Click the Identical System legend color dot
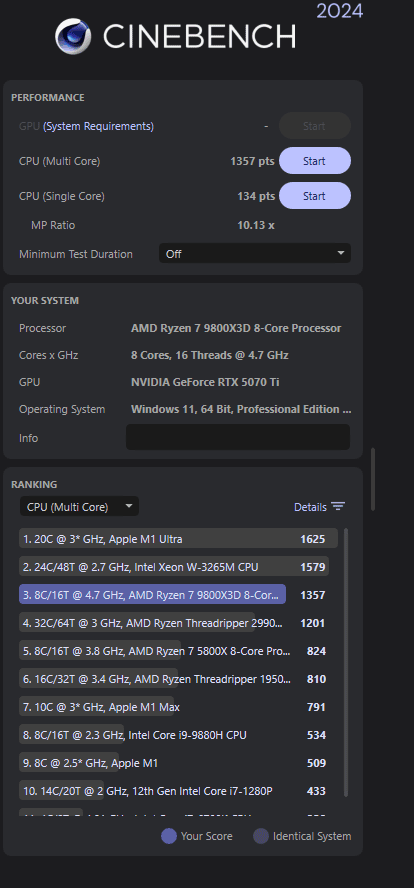This screenshot has width=414, height=888. (261, 836)
